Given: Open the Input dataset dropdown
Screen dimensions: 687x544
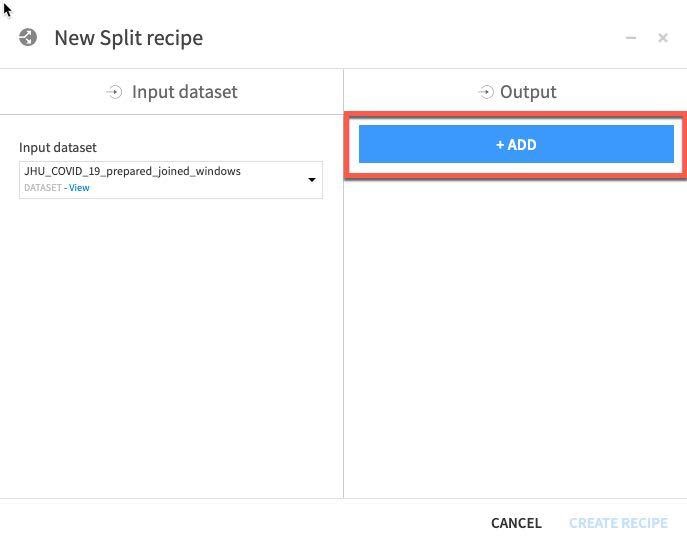Looking at the screenshot, I should [170, 178].
